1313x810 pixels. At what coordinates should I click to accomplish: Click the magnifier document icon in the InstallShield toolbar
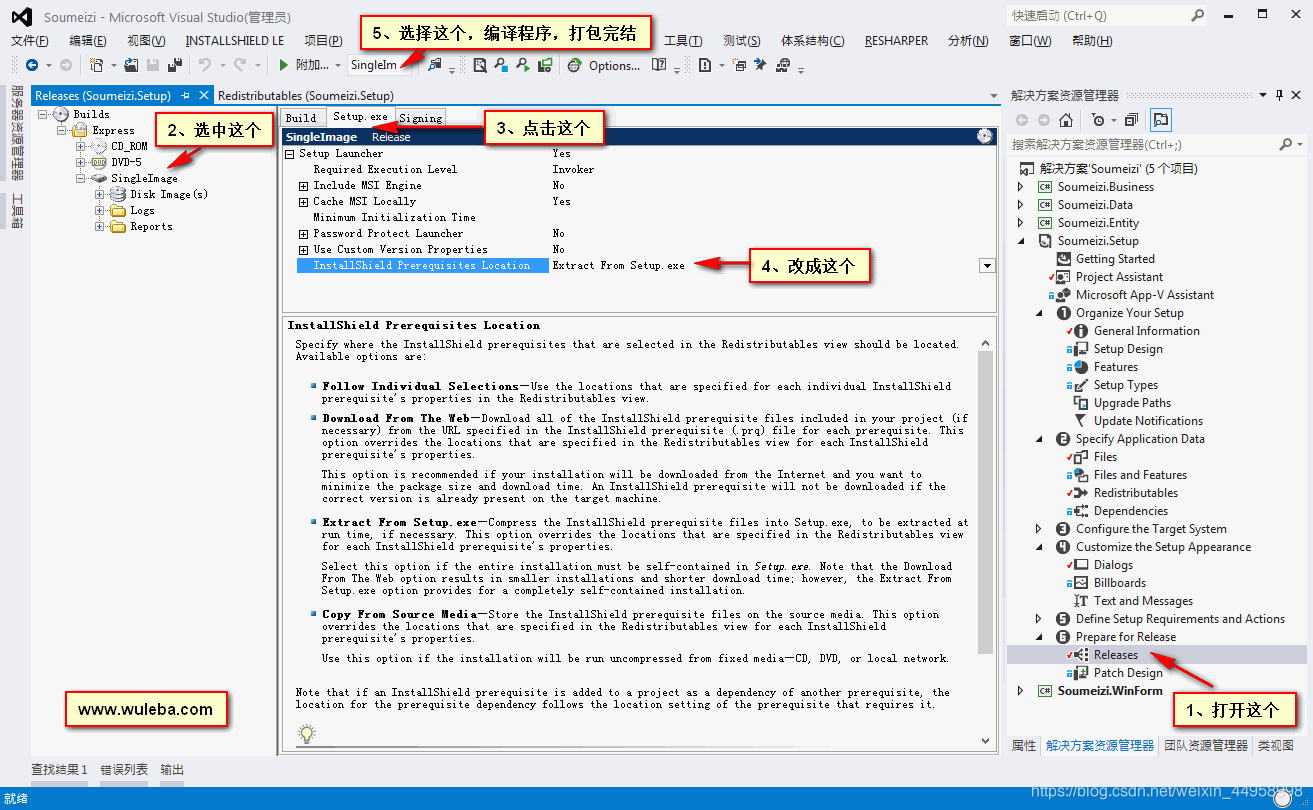(x=479, y=65)
